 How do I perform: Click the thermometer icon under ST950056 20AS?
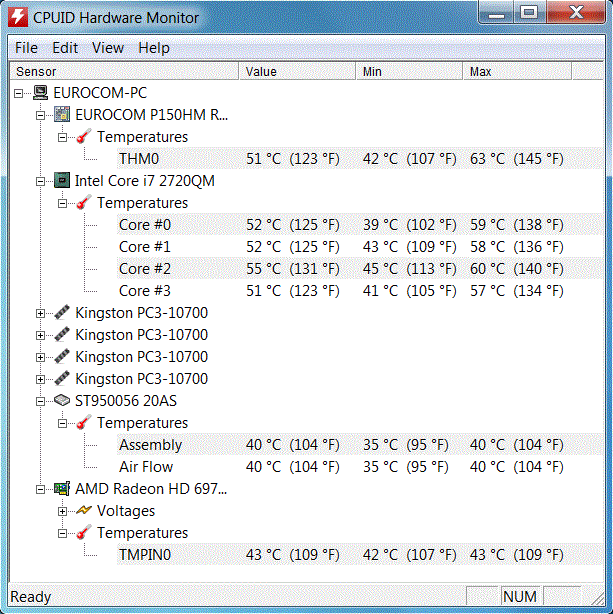point(84,423)
